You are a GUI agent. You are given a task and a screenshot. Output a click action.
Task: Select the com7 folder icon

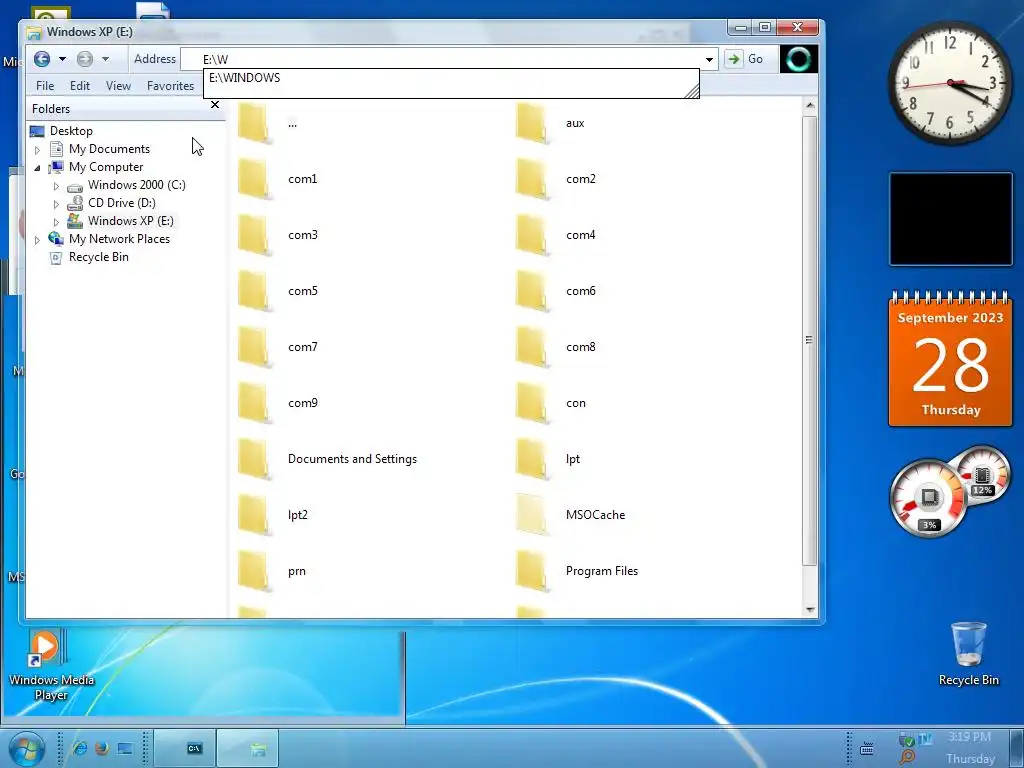[253, 347]
